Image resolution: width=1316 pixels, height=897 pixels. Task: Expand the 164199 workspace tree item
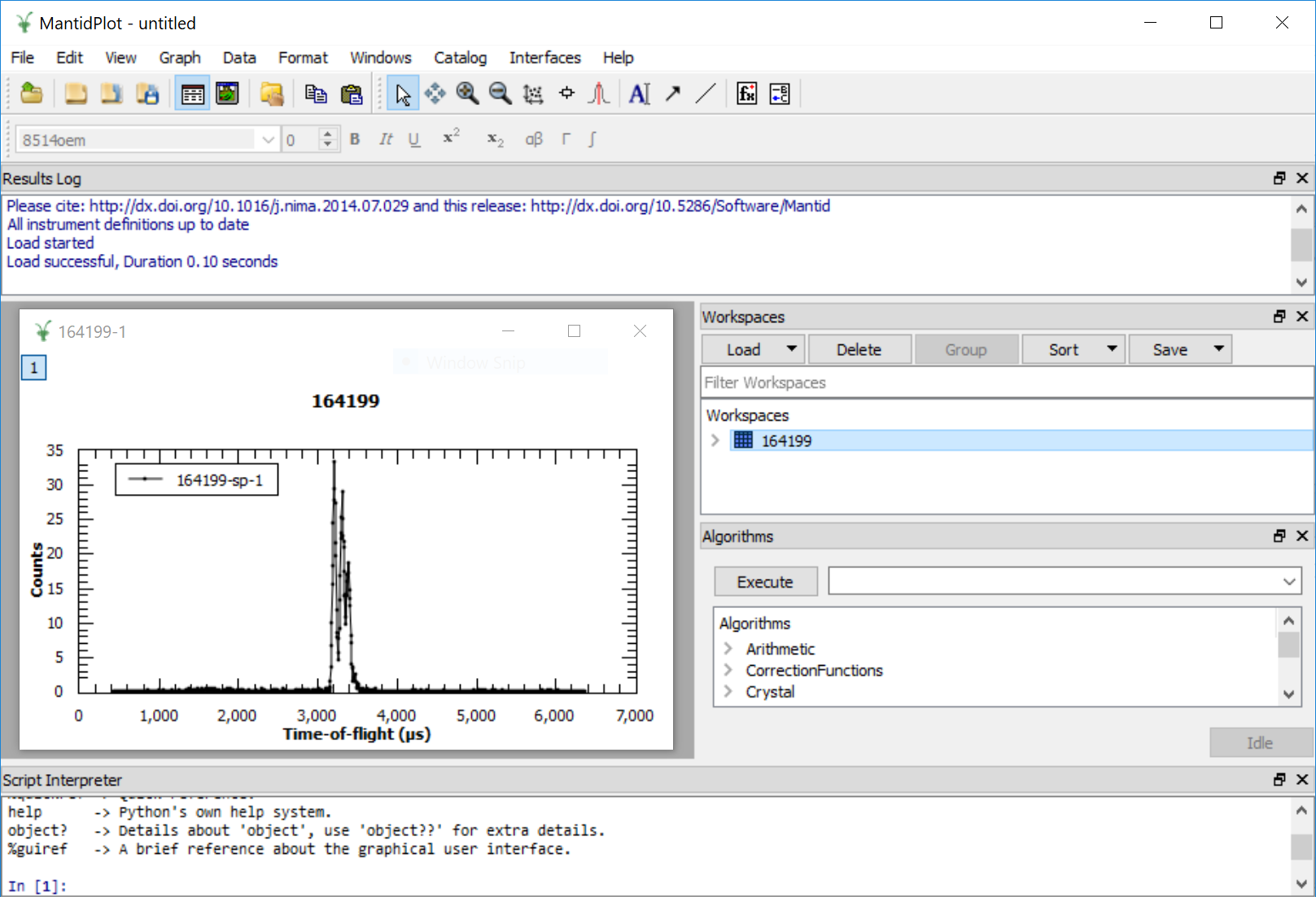coord(715,440)
